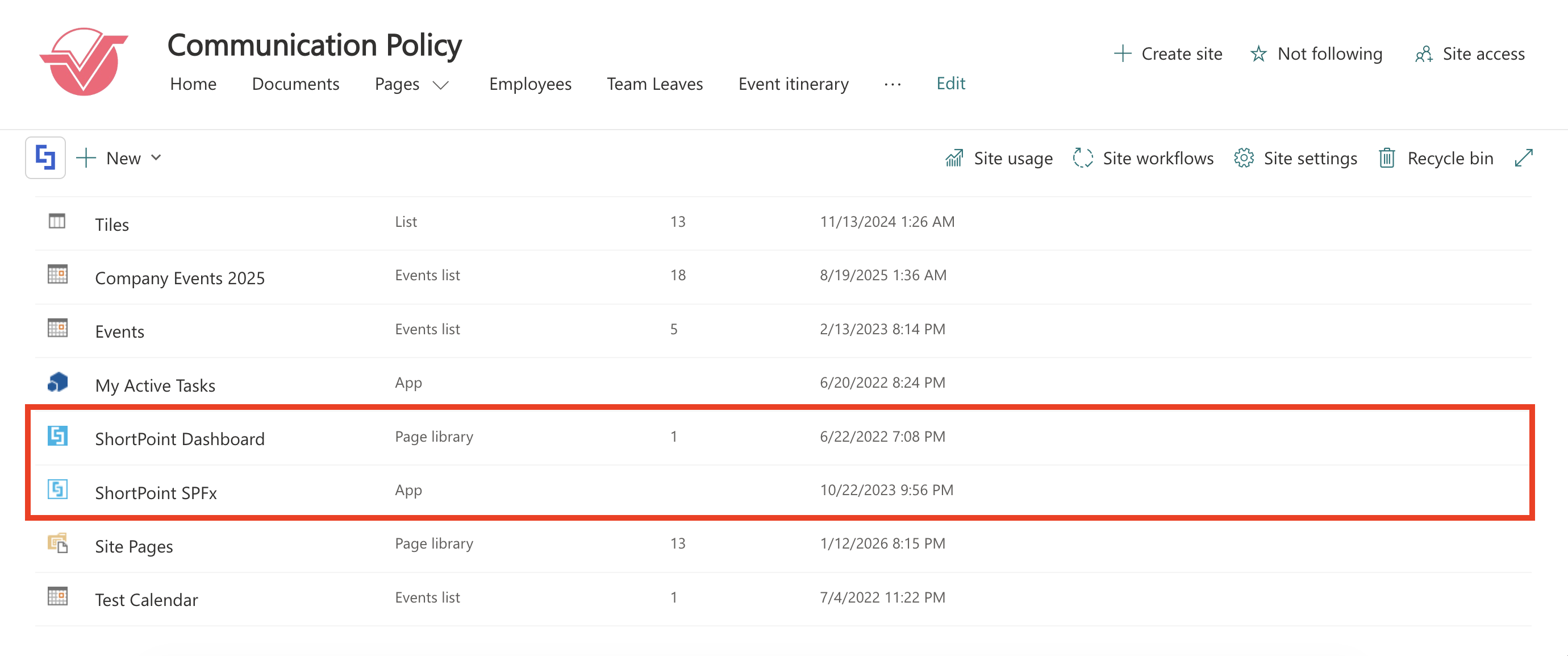1568x656 pixels.
Task: Expand the Pages navigation chevron
Action: pyautogui.click(x=441, y=85)
